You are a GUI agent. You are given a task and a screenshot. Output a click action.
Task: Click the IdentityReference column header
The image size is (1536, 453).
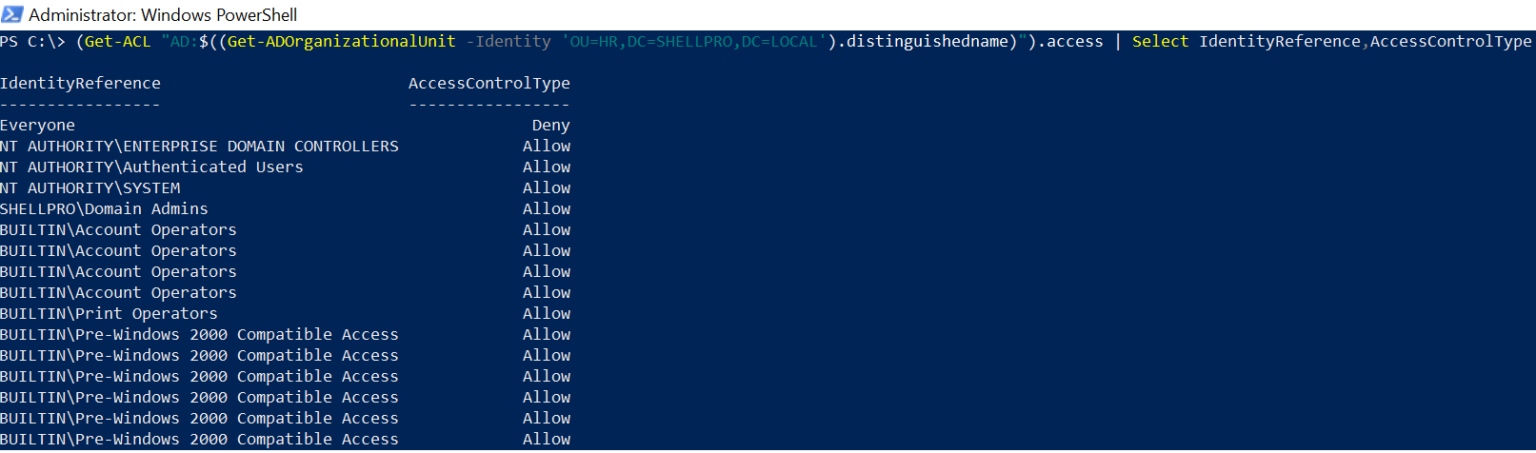click(x=80, y=83)
